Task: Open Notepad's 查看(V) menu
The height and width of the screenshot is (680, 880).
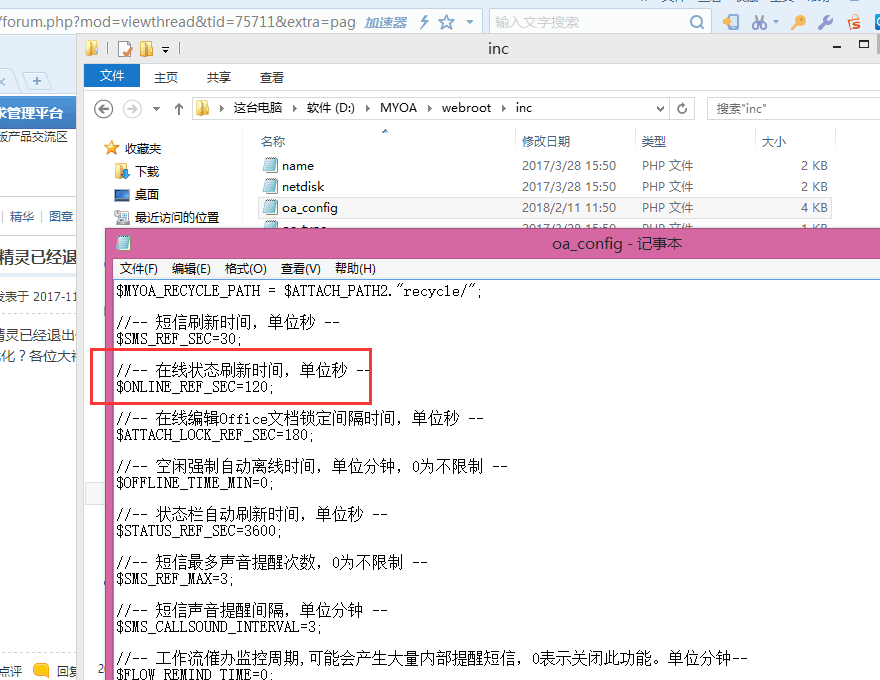Action: [x=300, y=269]
